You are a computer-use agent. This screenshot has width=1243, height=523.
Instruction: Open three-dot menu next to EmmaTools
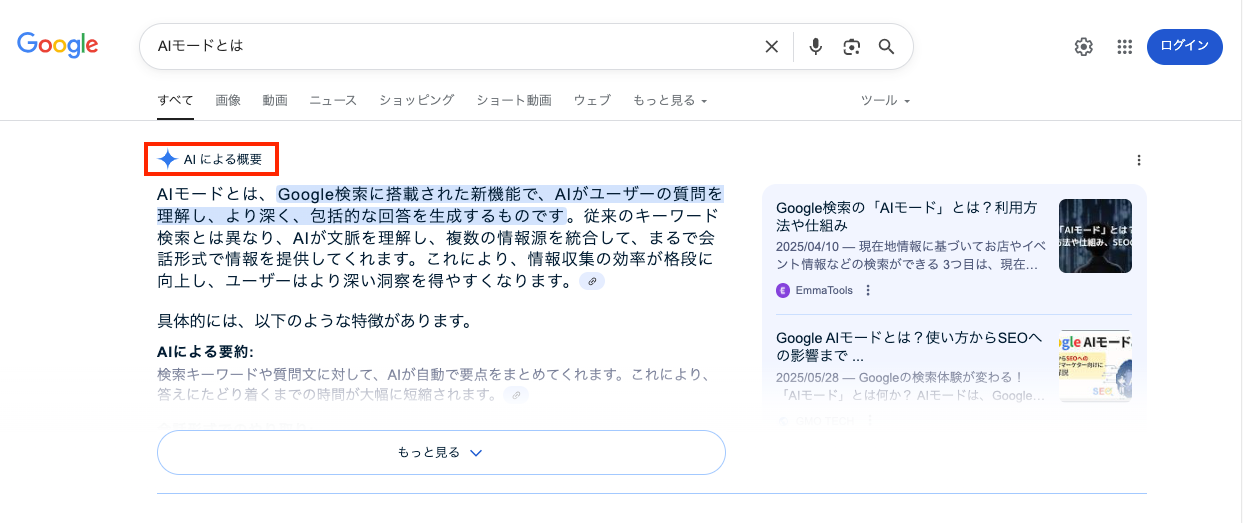[868, 291]
